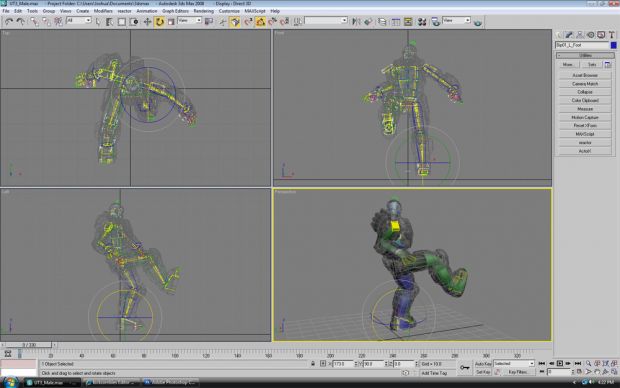The width and height of the screenshot is (620, 388).
Task: Activate the Select and Scale tool
Action: [171, 22]
